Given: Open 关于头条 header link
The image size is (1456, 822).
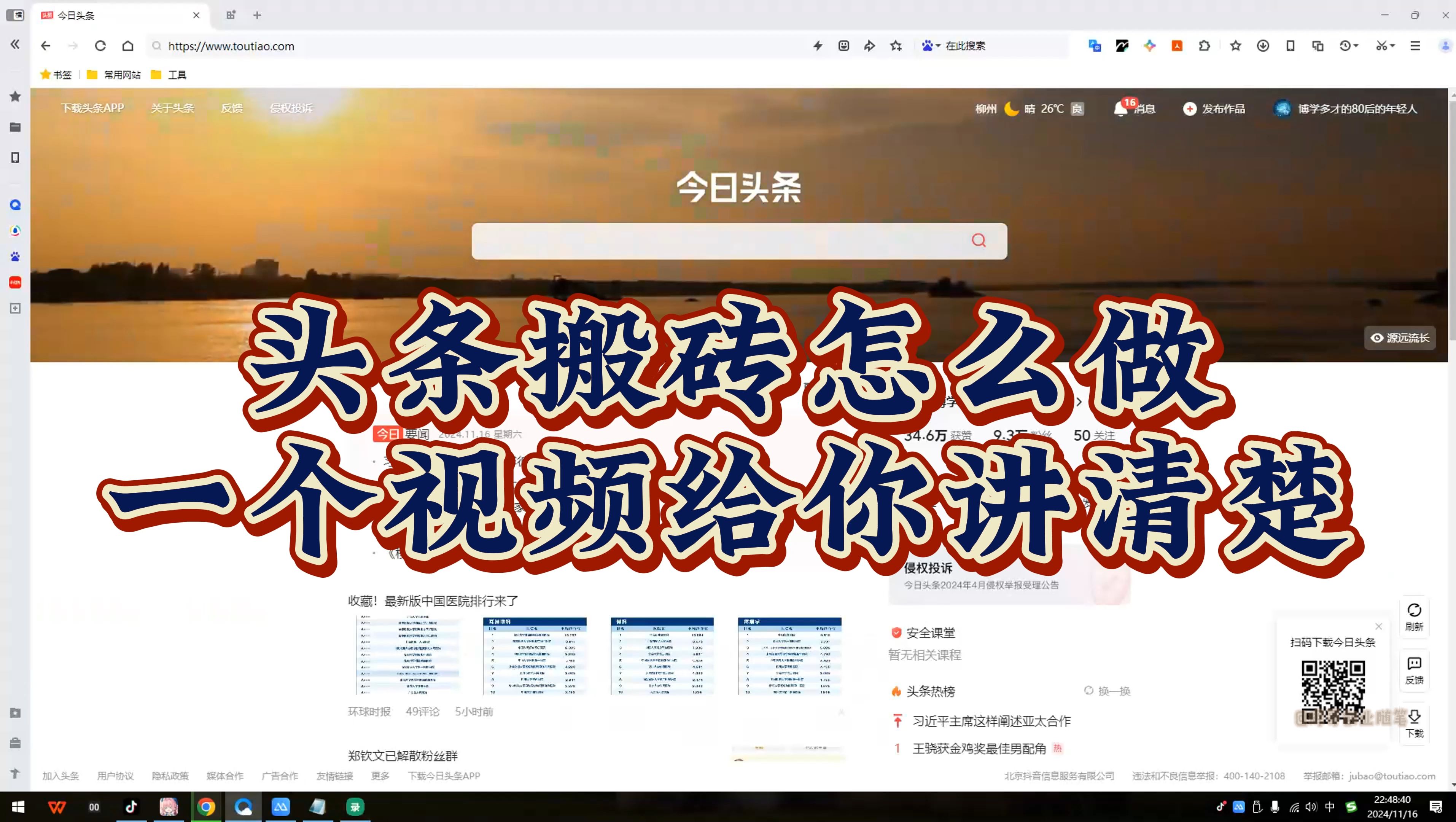Looking at the screenshot, I should [x=172, y=108].
